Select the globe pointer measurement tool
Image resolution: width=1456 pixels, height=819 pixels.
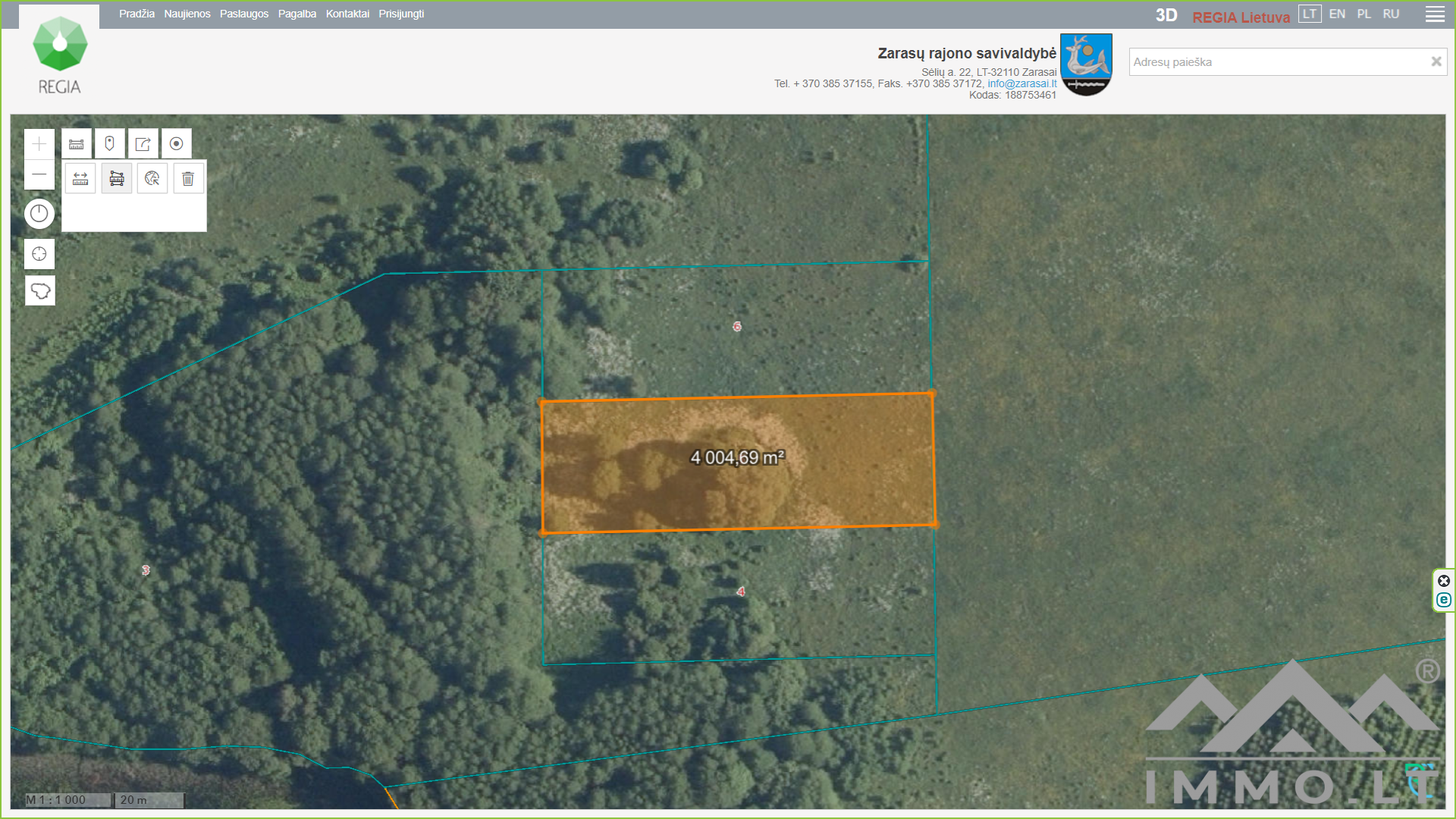tap(152, 178)
